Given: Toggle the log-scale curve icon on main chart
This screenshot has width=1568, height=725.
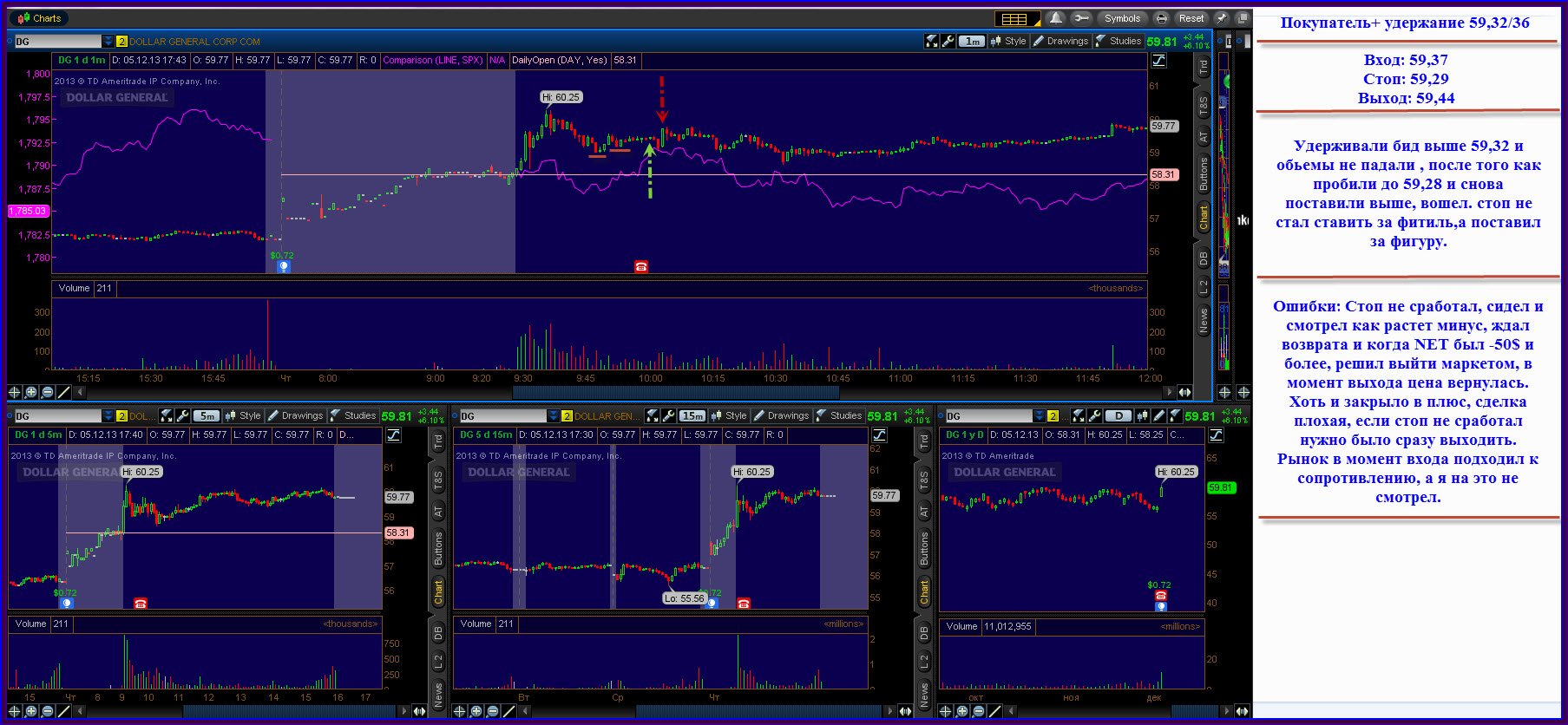Looking at the screenshot, I should point(1158,61).
